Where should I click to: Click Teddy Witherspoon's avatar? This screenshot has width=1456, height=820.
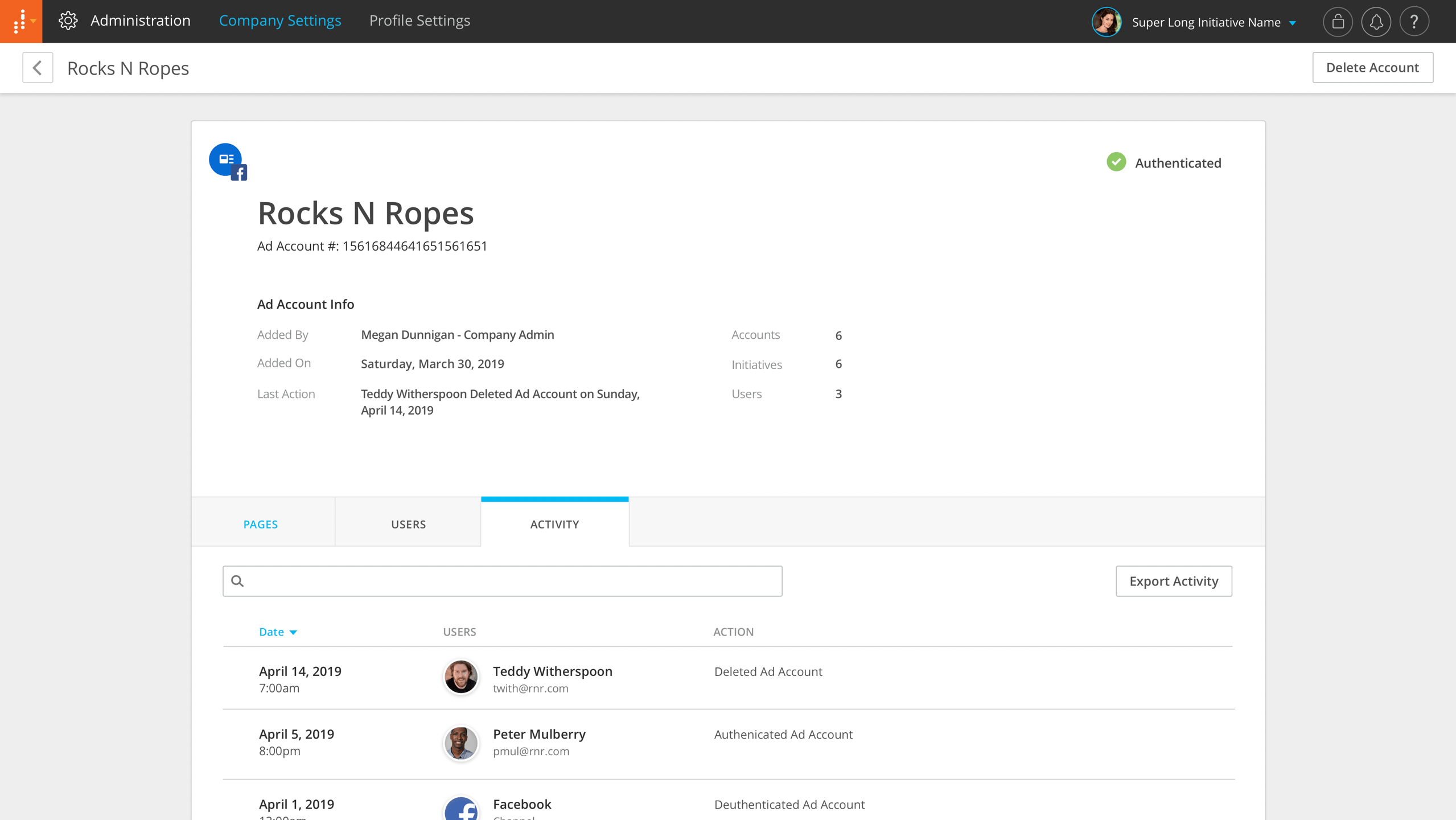tap(460, 677)
